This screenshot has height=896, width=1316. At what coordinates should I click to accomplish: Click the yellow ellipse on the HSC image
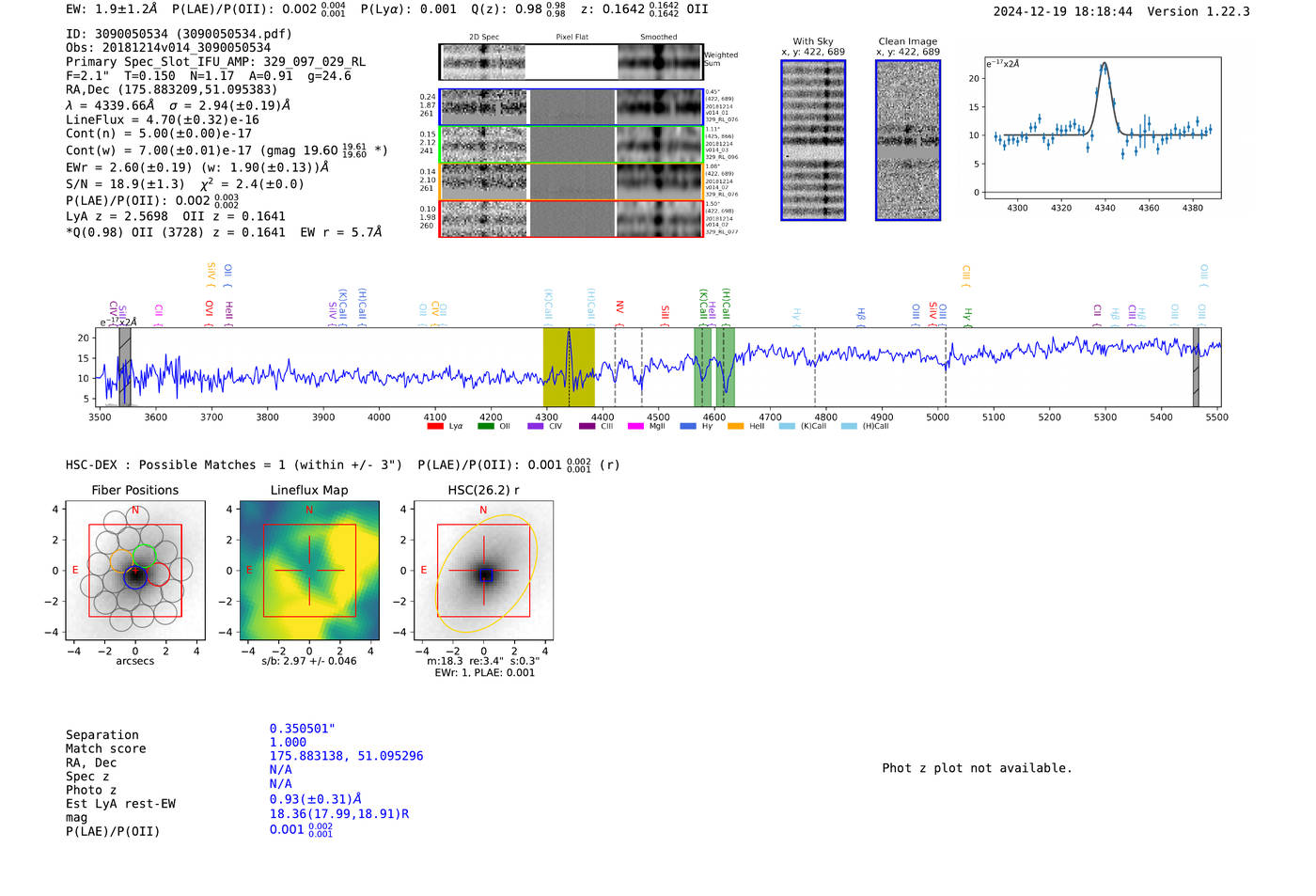(488, 573)
